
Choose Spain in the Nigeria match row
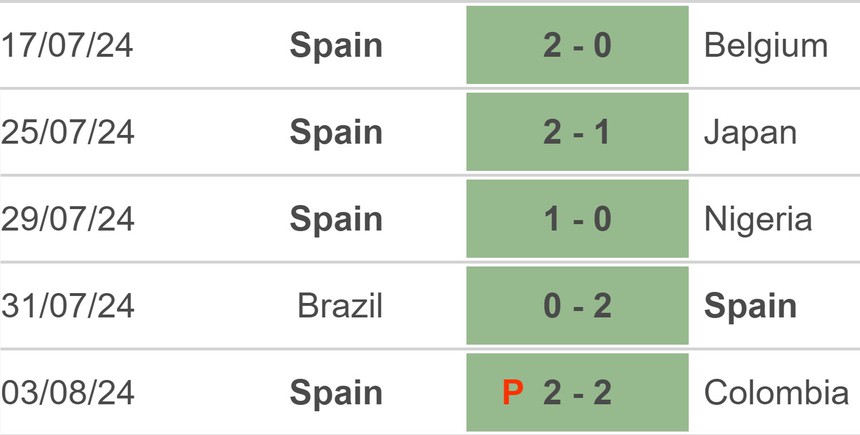point(336,219)
